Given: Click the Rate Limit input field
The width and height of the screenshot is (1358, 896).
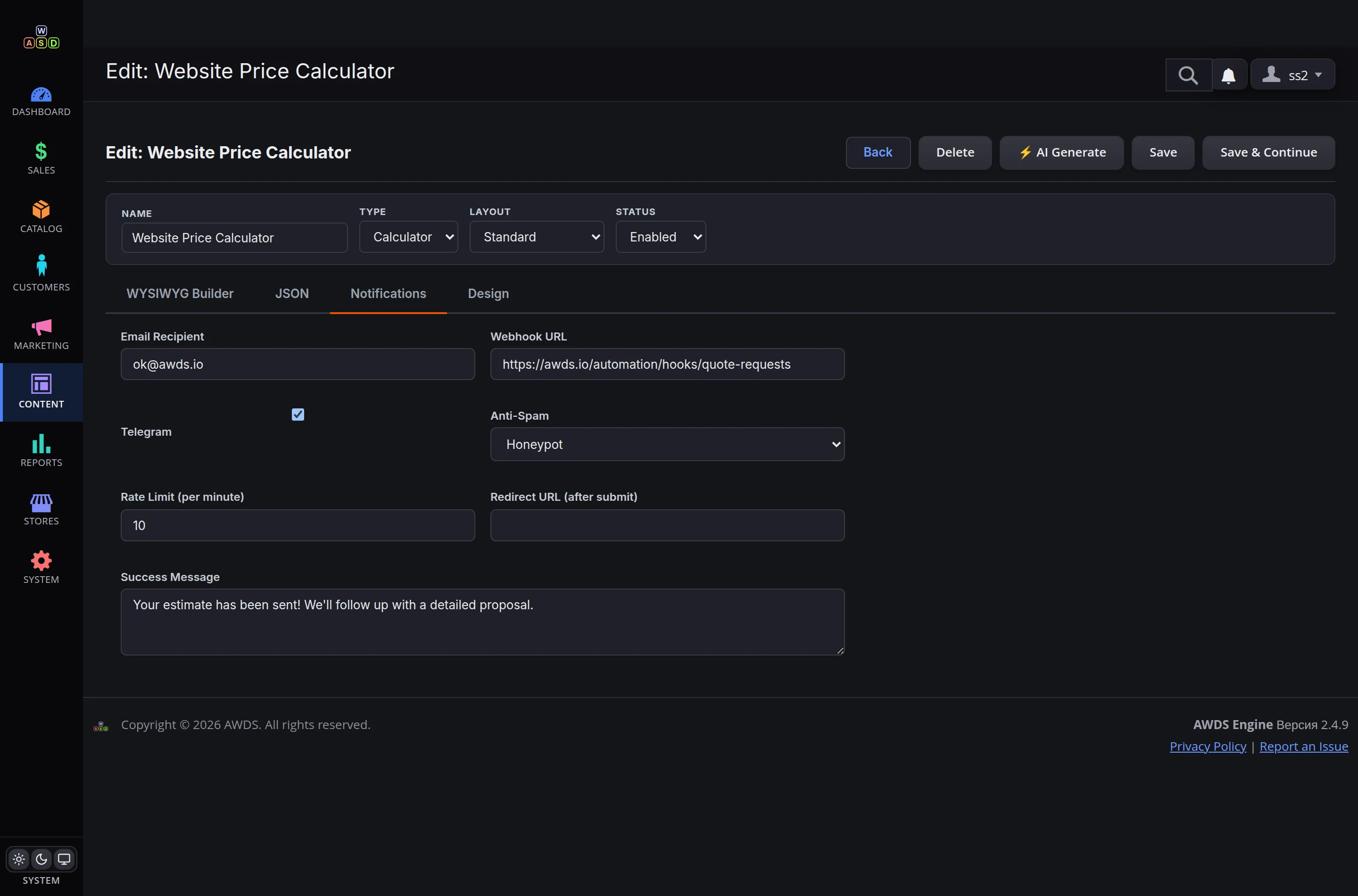Looking at the screenshot, I should point(298,525).
